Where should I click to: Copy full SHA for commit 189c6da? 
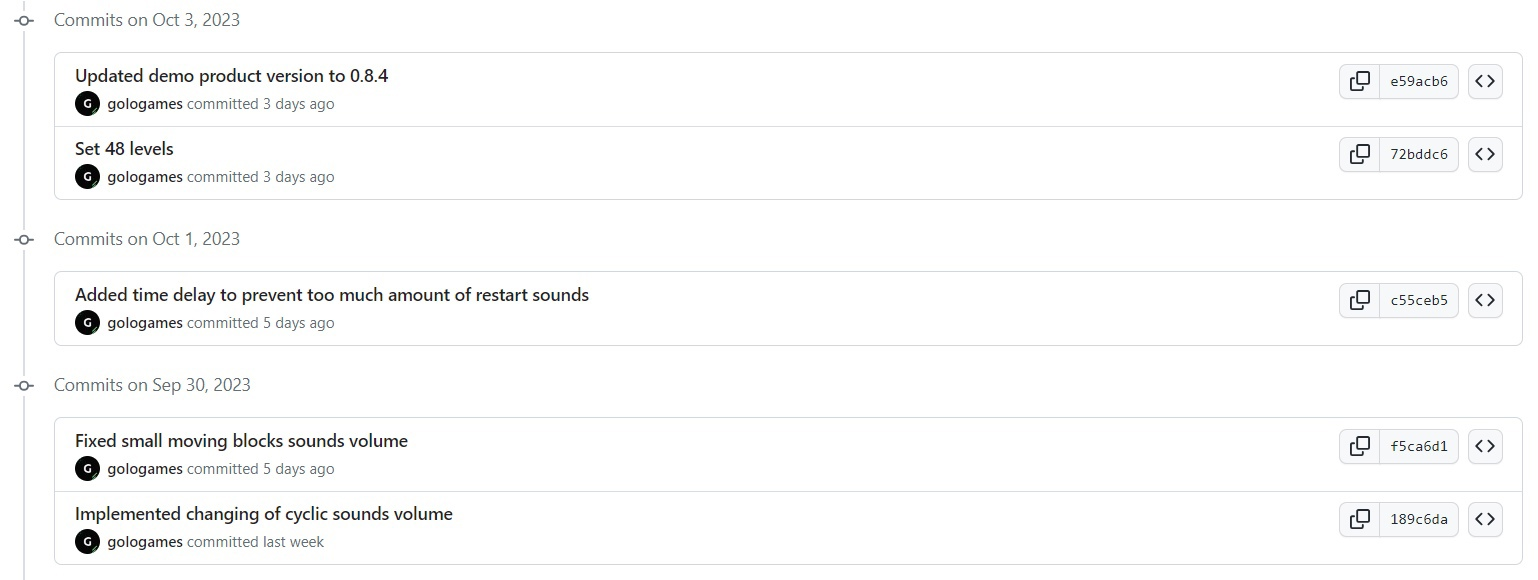(x=1359, y=520)
